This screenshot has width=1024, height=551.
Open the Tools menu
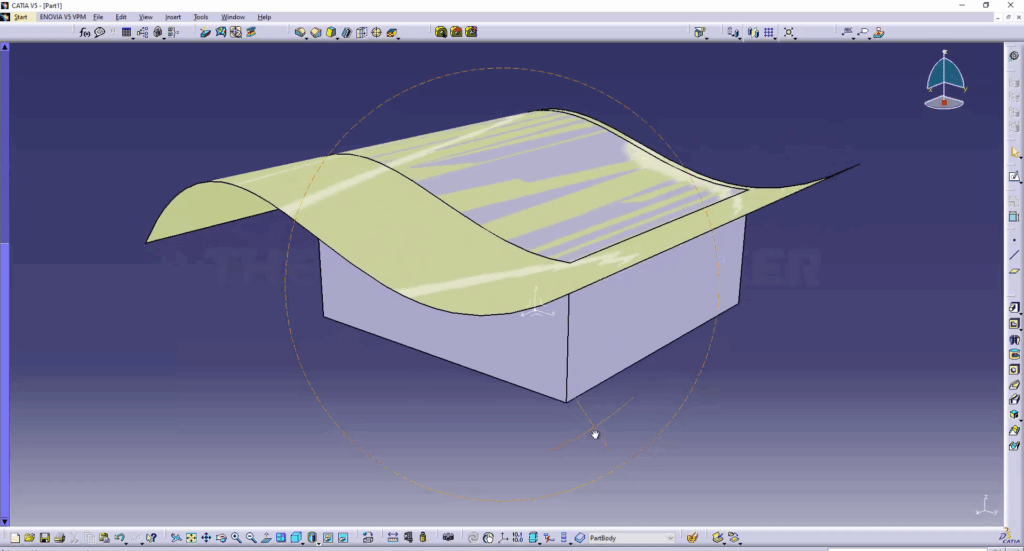coord(201,17)
